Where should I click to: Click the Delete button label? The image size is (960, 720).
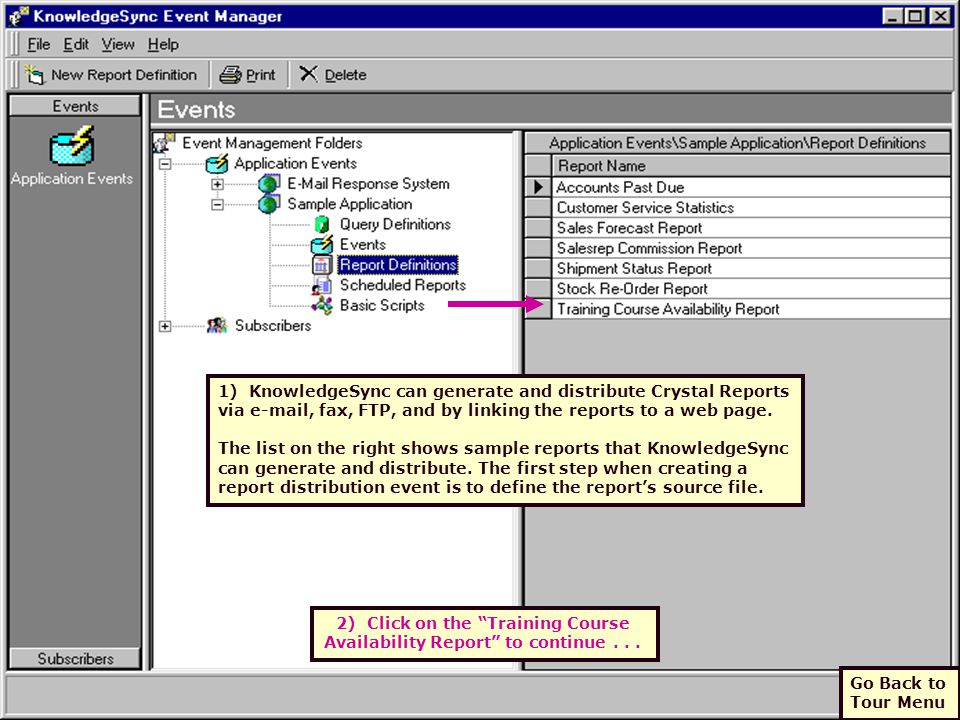[x=345, y=75]
